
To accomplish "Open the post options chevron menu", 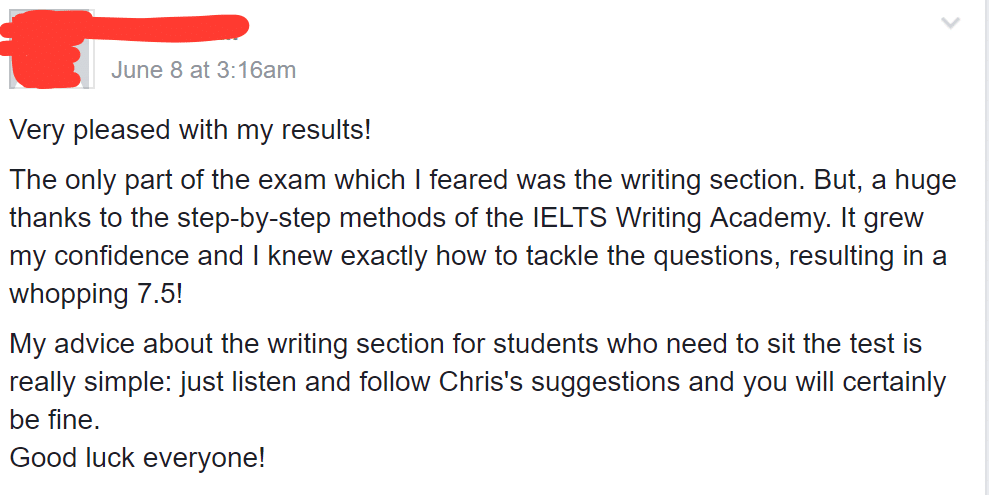I will [950, 23].
